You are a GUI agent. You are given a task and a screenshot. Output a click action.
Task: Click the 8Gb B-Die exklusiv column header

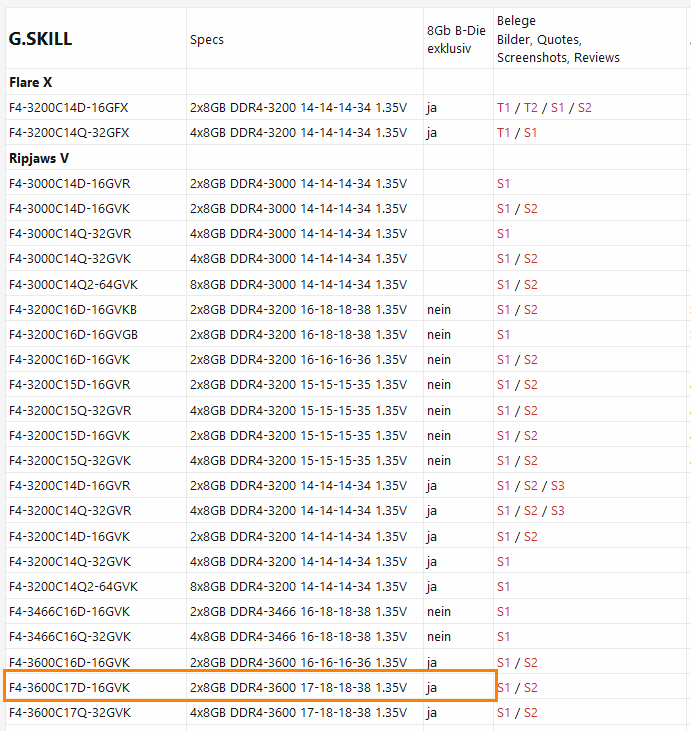(x=456, y=40)
